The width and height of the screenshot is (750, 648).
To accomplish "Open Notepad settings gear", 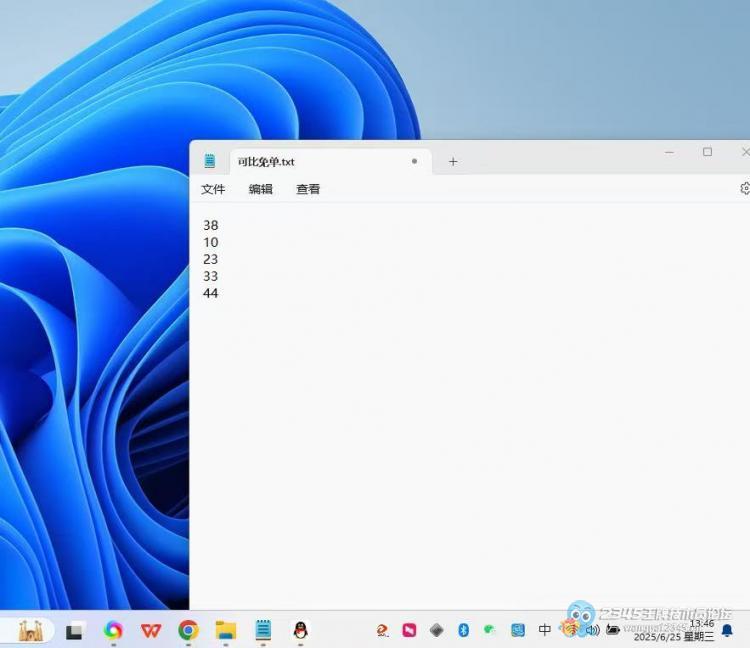I will (x=745, y=188).
